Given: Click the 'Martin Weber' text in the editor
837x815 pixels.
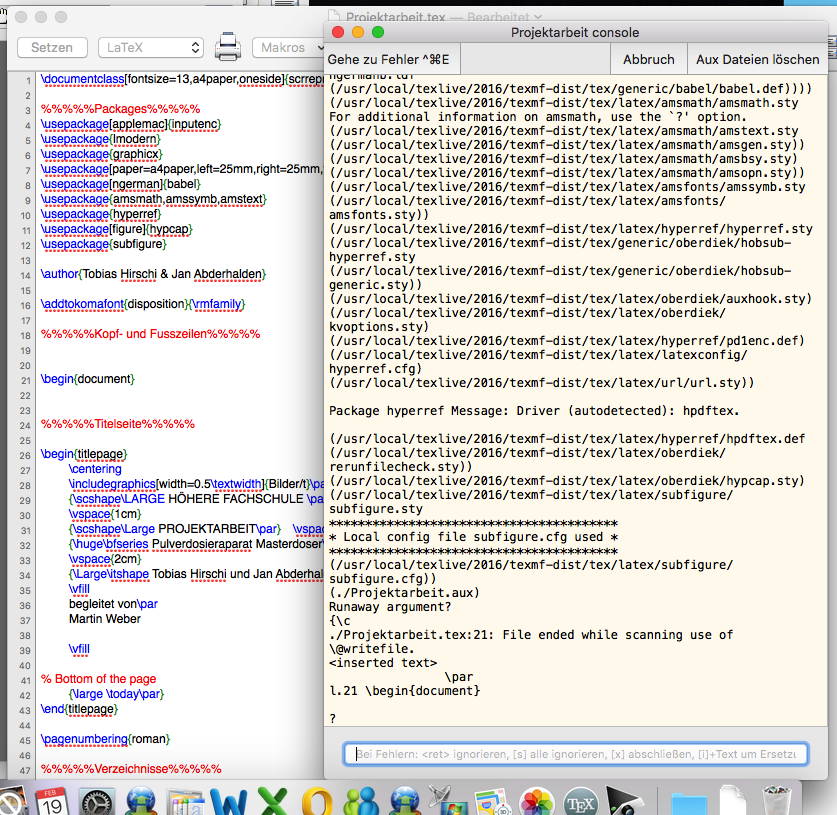Looking at the screenshot, I should (x=105, y=619).
